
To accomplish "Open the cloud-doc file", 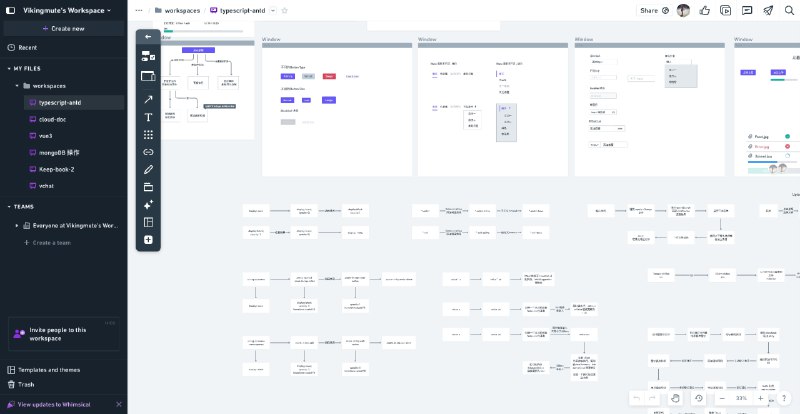I will 52,119.
